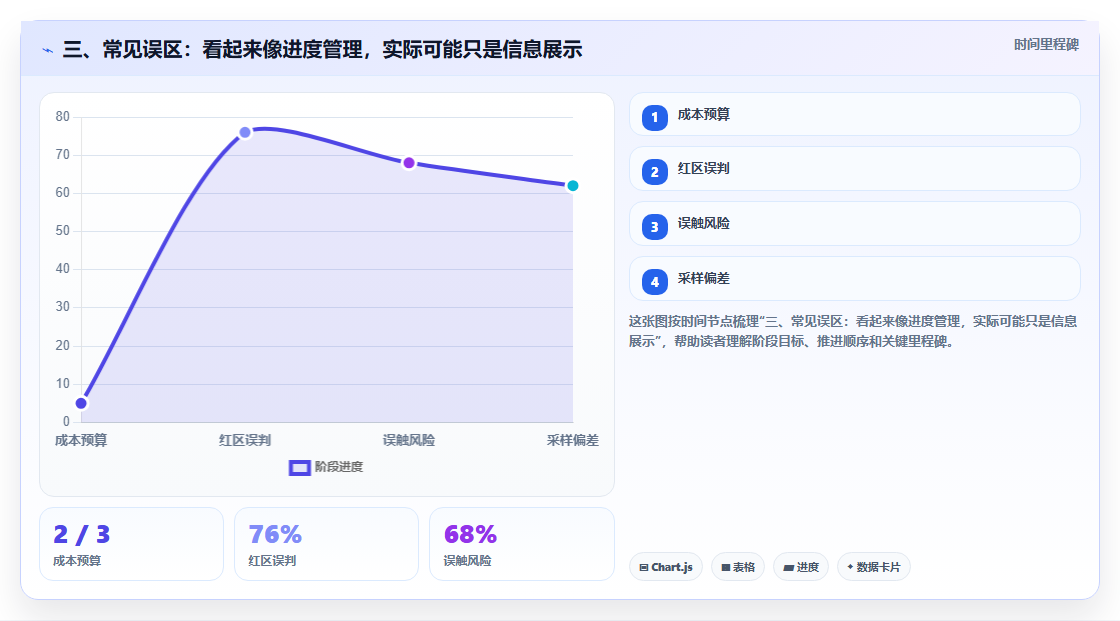Click the 阶段进度 legend label
Viewport: 1120px width, 621px height.
[339, 467]
